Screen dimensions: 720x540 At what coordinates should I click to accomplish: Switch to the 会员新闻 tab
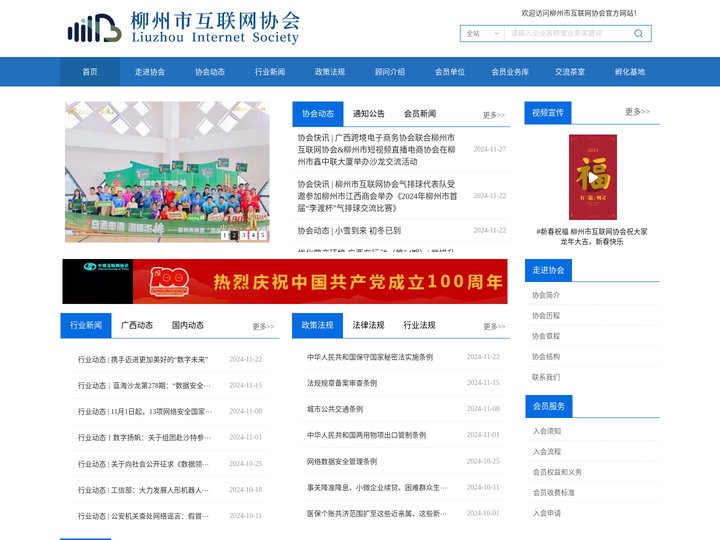coord(420,113)
